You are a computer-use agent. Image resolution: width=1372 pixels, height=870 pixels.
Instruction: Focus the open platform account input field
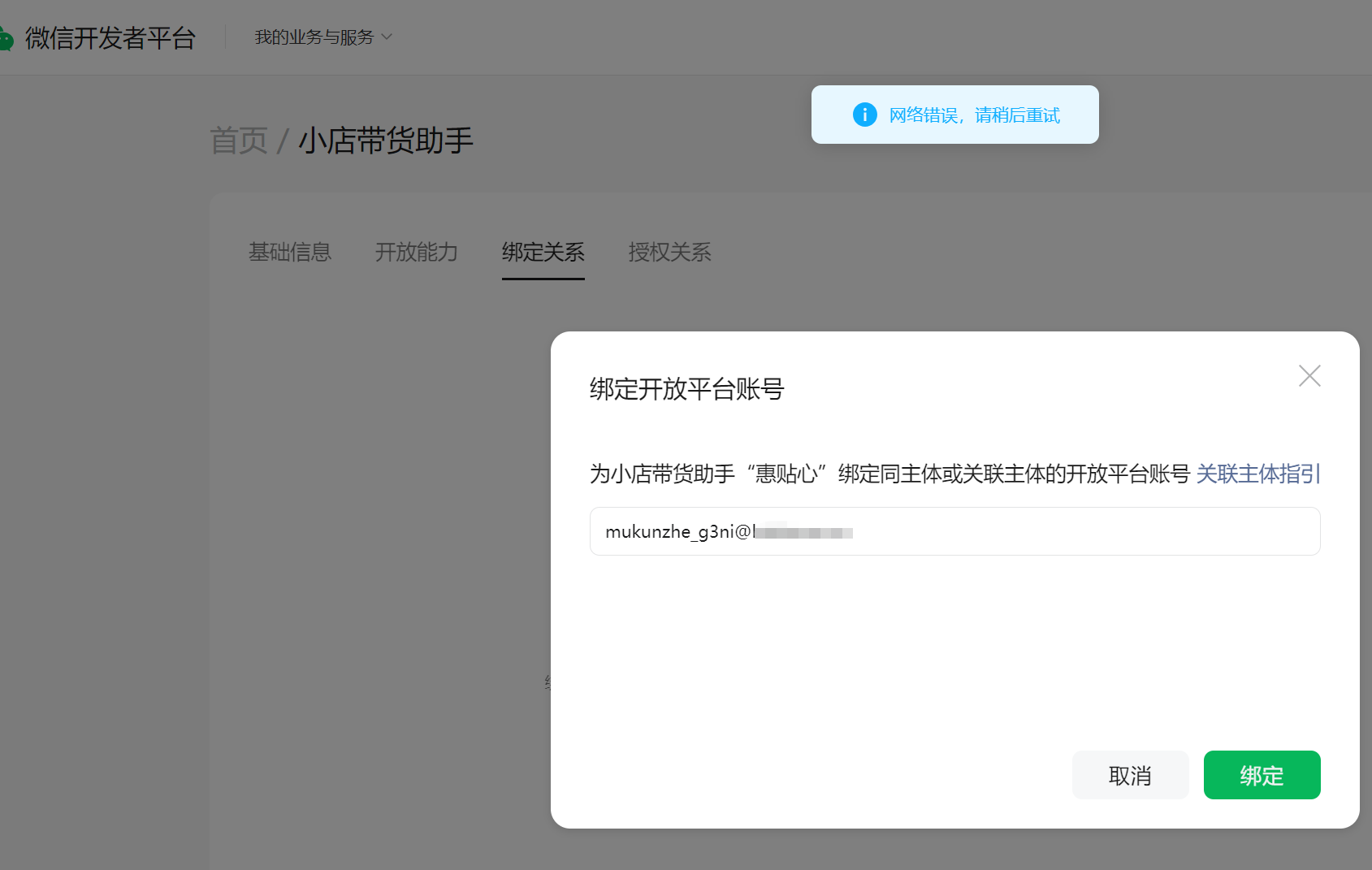click(954, 531)
